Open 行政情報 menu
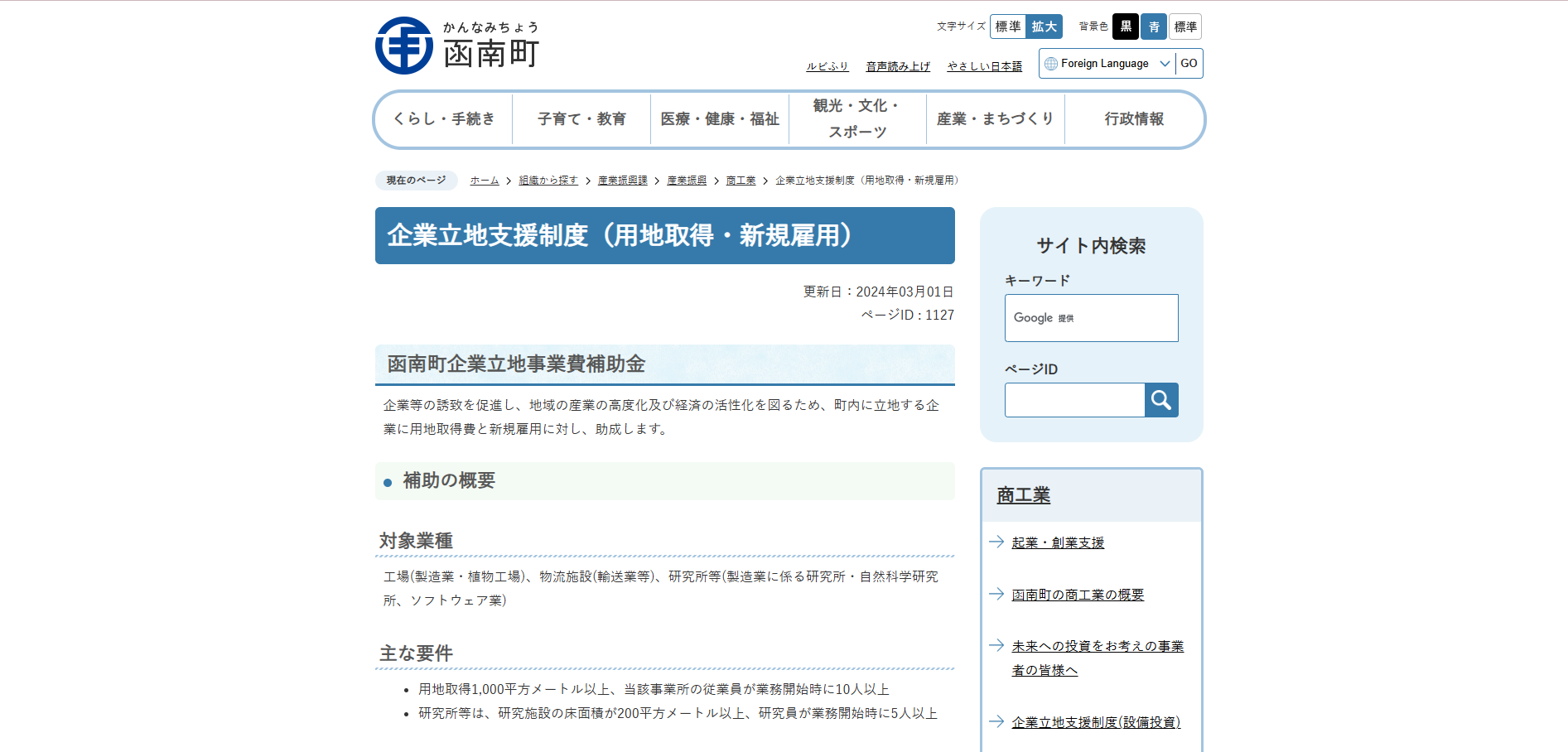1568x752 pixels. point(1134,119)
